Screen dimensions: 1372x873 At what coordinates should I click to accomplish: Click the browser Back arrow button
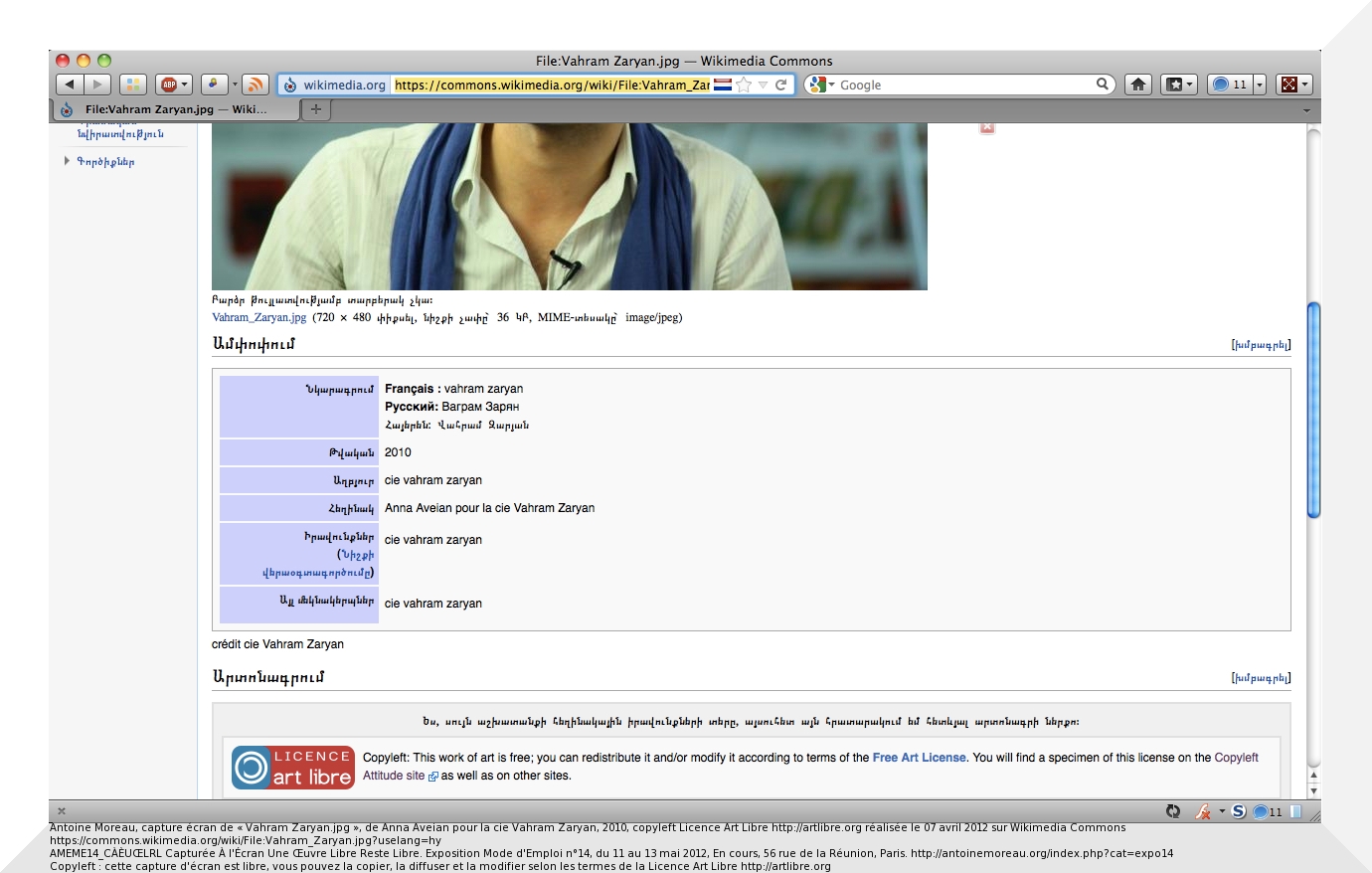(70, 85)
